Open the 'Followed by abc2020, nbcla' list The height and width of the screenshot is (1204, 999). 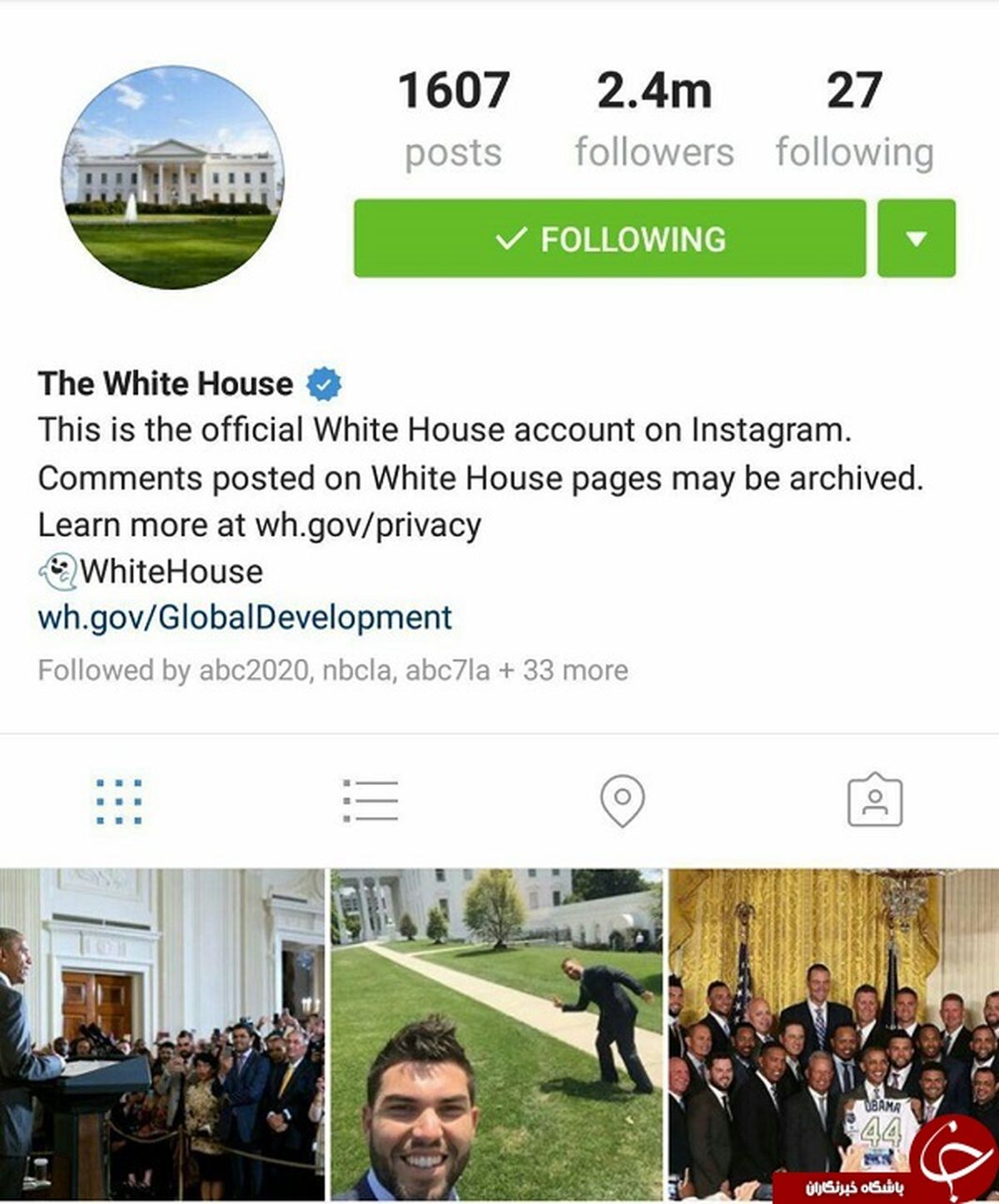[x=333, y=670]
